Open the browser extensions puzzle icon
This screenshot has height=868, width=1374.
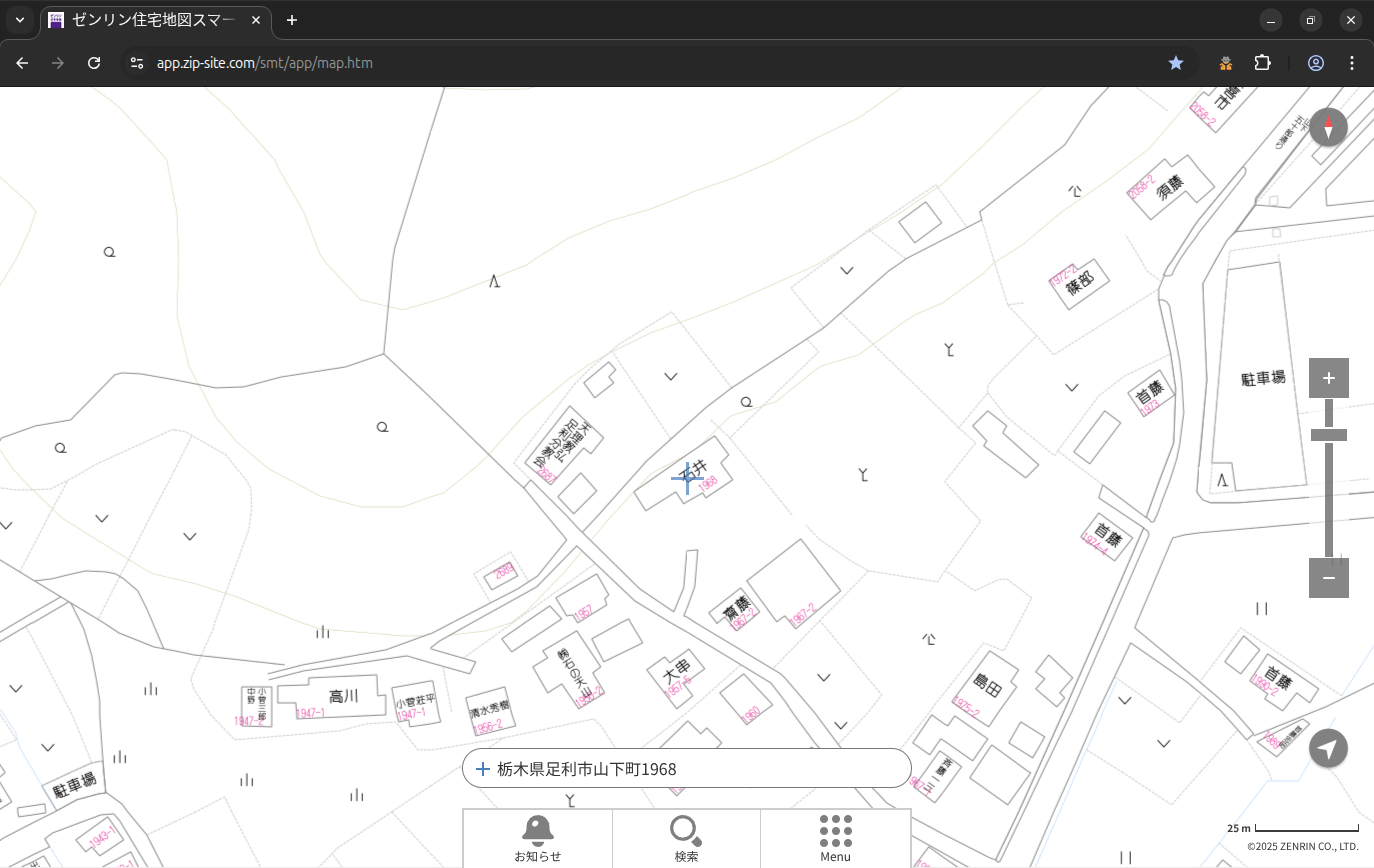coord(1263,63)
